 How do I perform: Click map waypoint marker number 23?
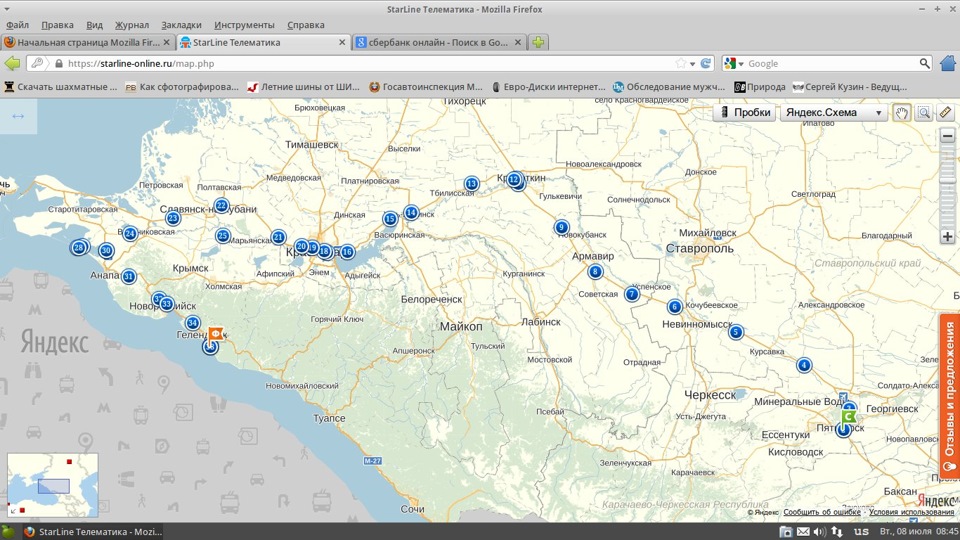tap(173, 218)
